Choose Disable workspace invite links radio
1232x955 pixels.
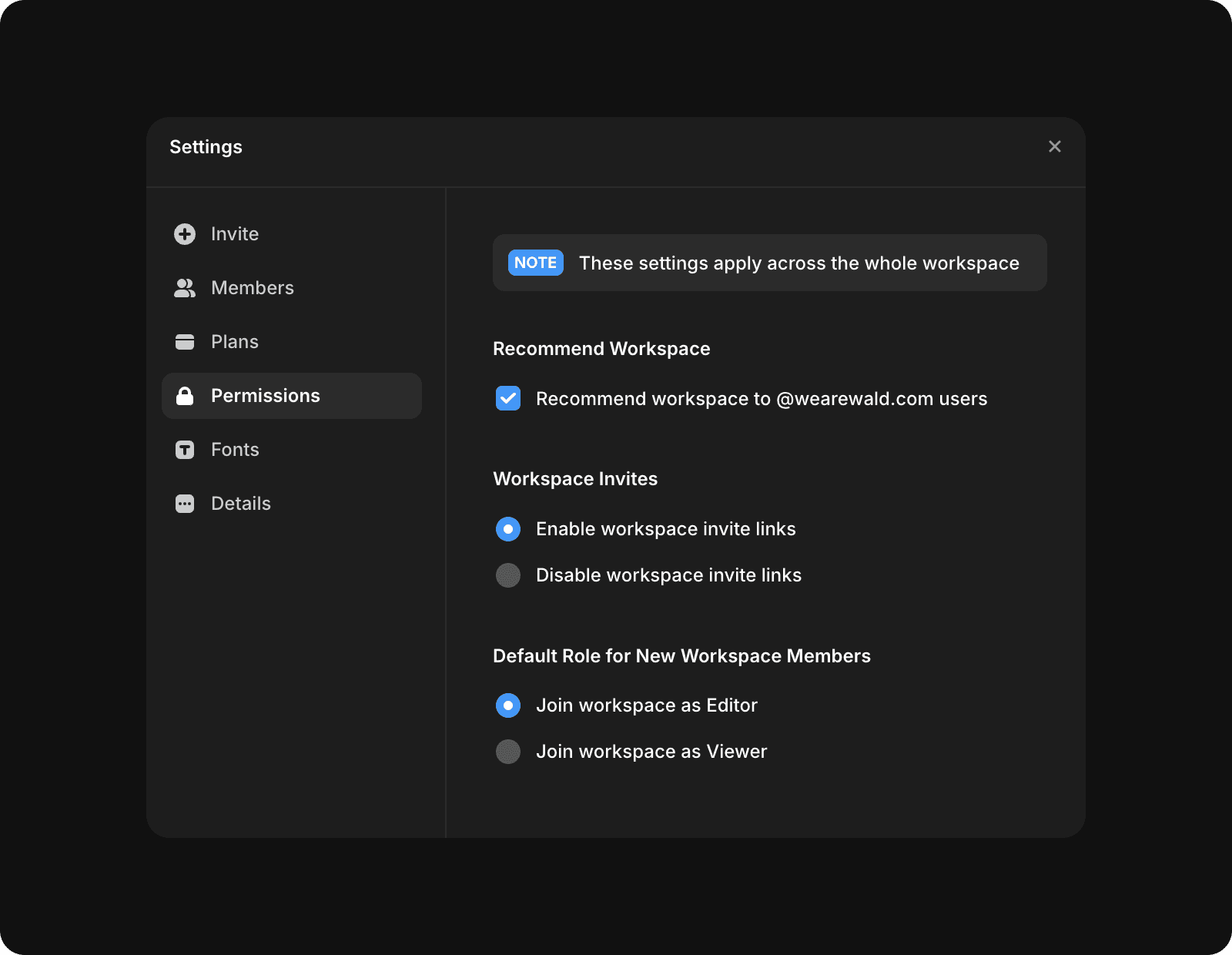coord(508,575)
